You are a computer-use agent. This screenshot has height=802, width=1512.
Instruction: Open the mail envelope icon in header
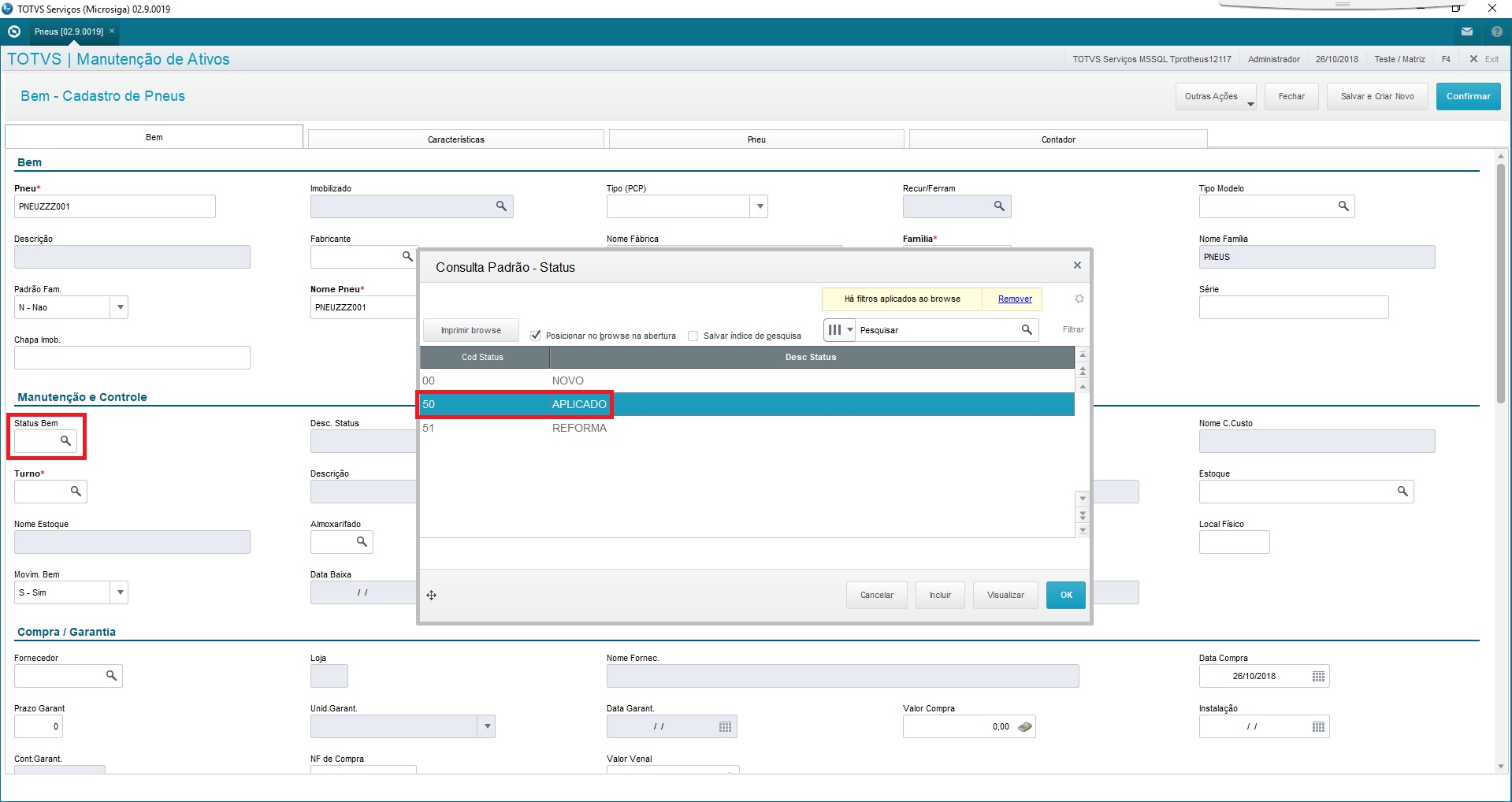(x=1467, y=32)
